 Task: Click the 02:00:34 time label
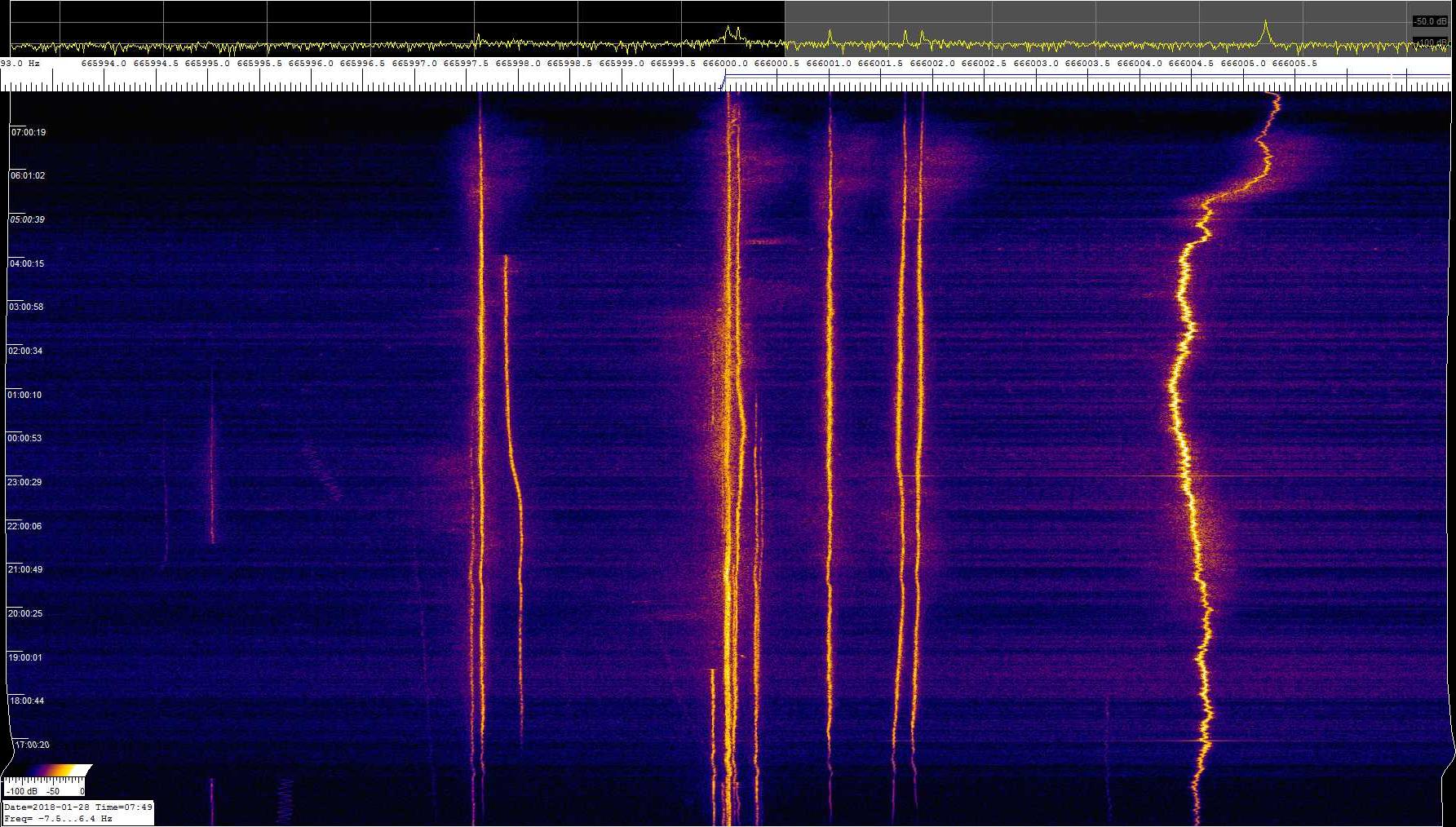click(x=25, y=351)
